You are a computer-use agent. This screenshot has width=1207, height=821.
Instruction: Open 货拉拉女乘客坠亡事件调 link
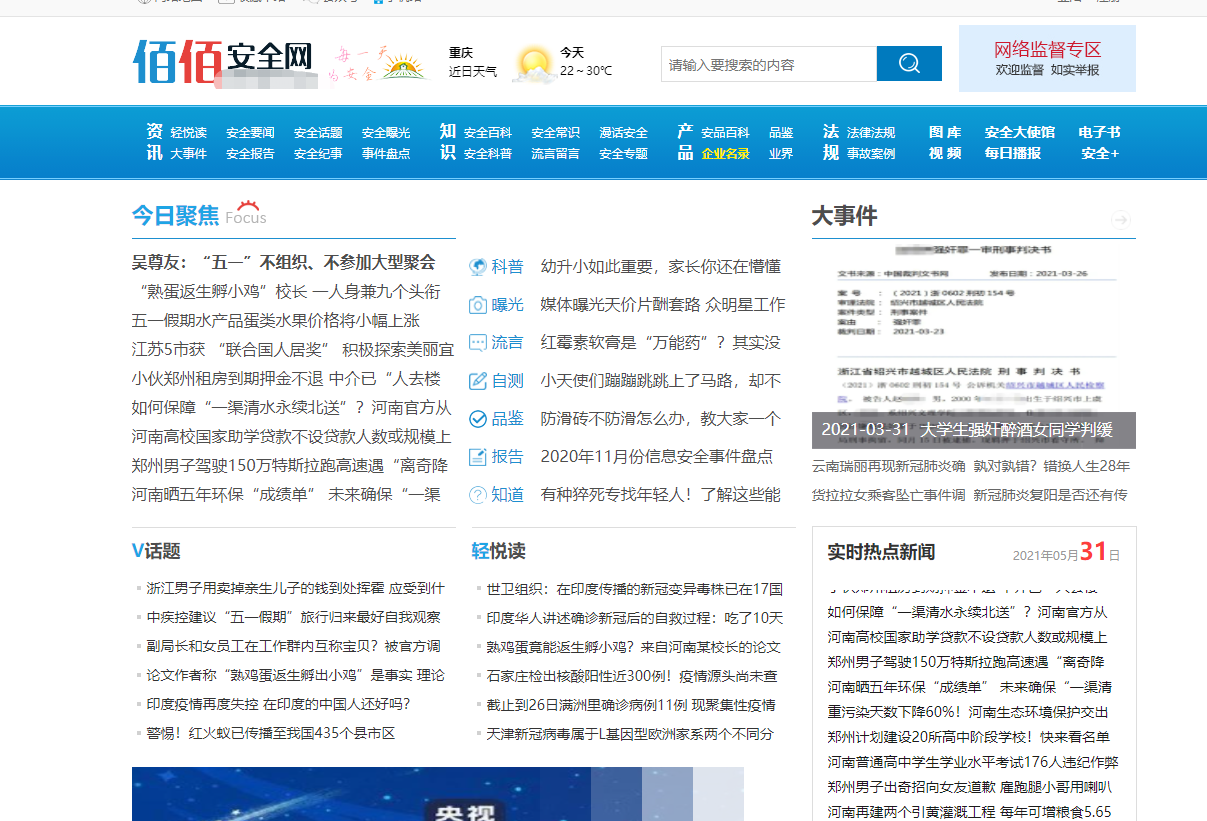click(x=889, y=495)
